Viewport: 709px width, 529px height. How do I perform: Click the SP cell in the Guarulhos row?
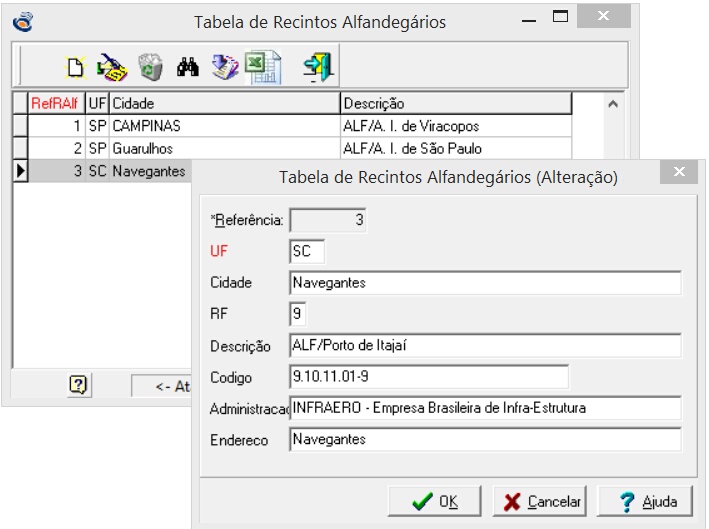97,148
